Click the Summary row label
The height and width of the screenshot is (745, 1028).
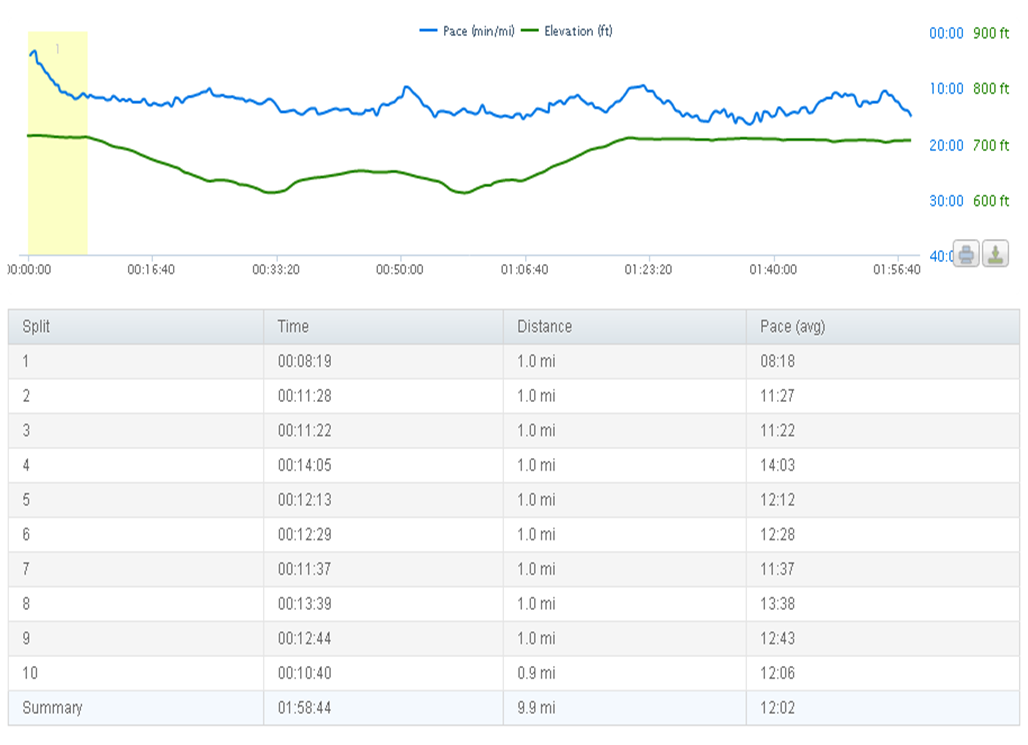pyautogui.click(x=52, y=708)
